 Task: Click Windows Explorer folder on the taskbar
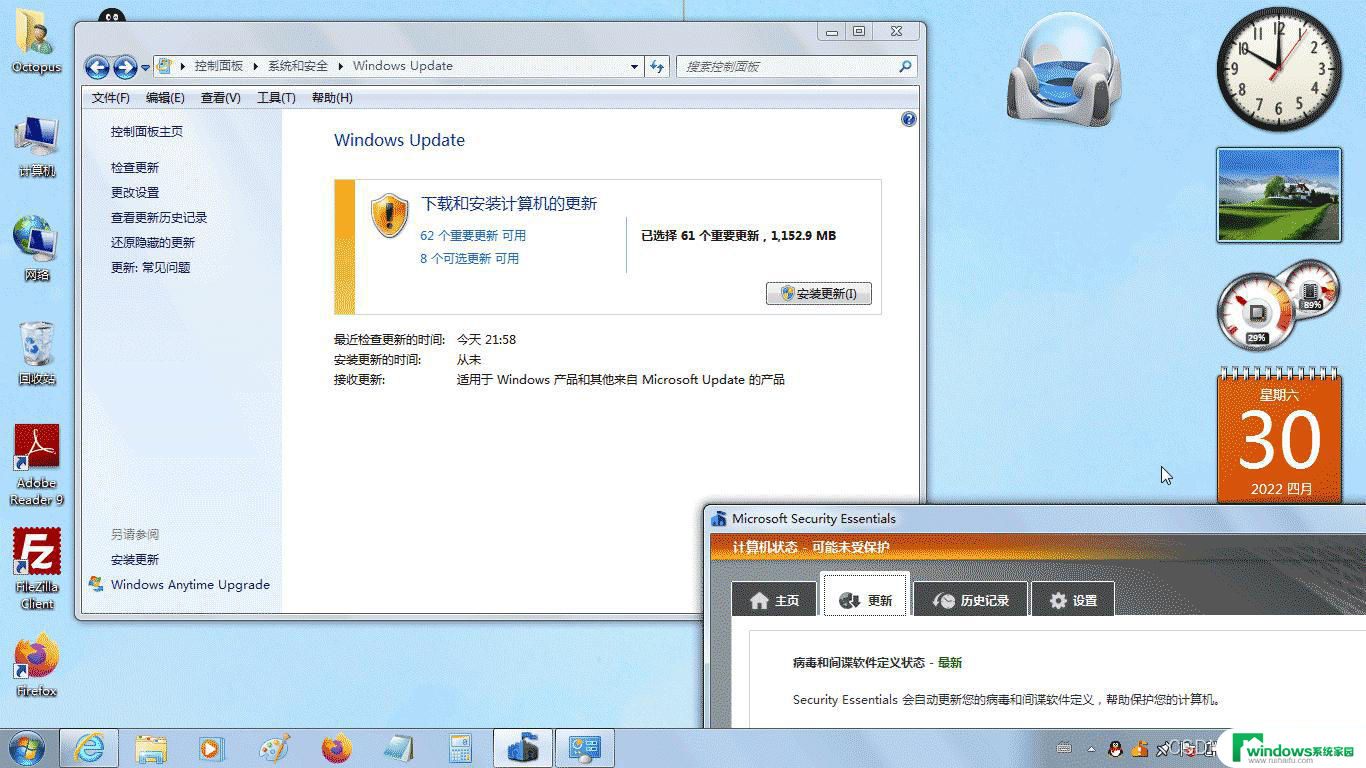[x=151, y=748]
